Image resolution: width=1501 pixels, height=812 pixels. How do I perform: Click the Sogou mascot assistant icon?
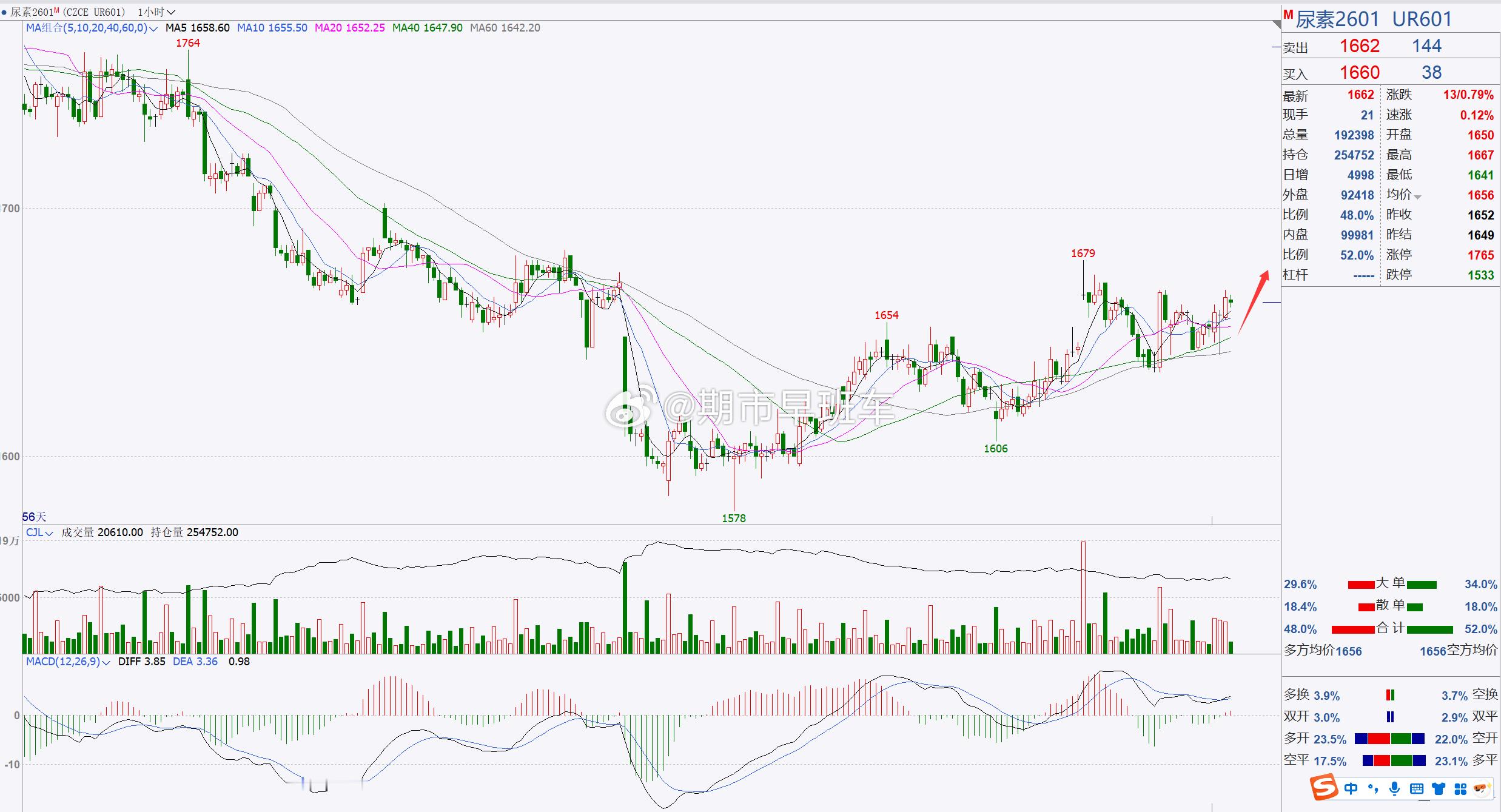pos(1482,788)
